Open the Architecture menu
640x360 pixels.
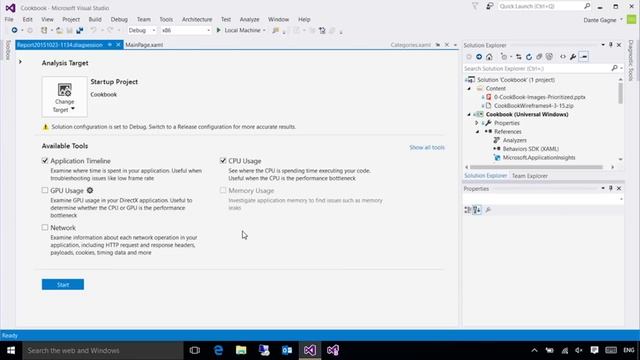click(x=197, y=19)
